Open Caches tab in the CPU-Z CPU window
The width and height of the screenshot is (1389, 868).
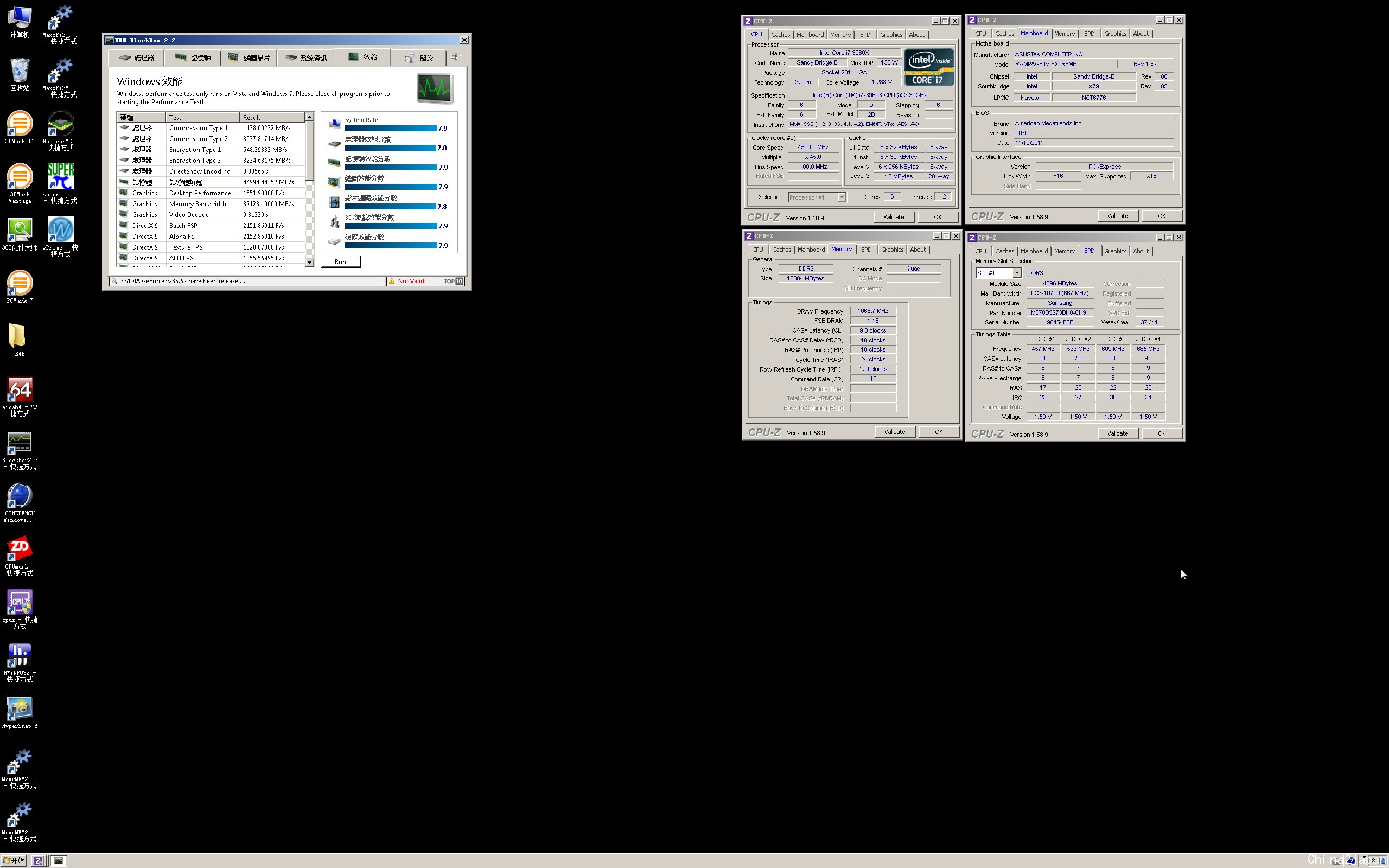click(781, 35)
